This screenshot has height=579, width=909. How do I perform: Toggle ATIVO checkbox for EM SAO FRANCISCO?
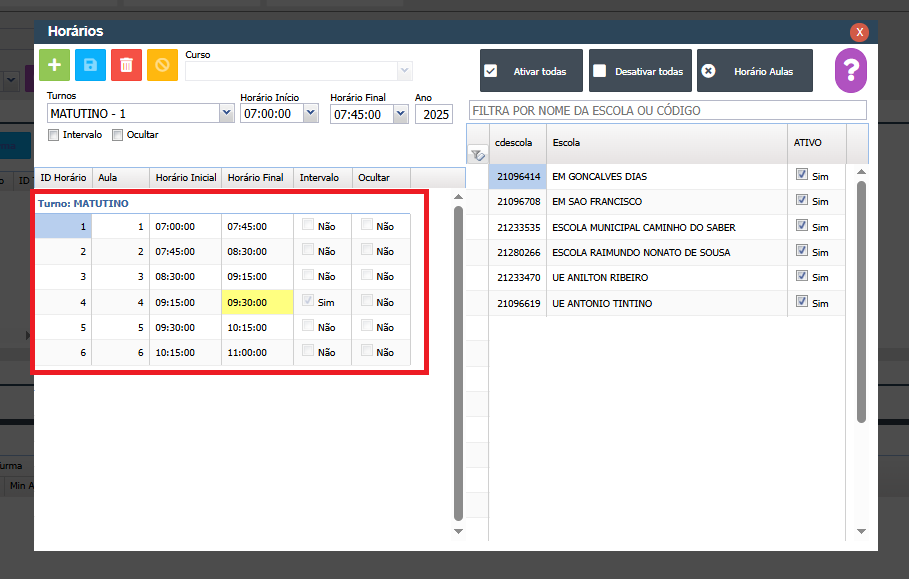pos(802,200)
